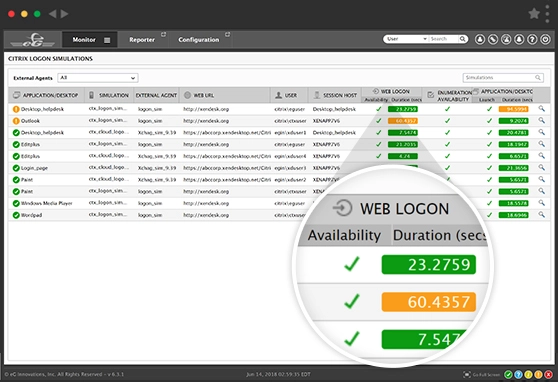Click the Simulations filter search icon
Viewport: 558px width, 382px height.
[x=538, y=78]
